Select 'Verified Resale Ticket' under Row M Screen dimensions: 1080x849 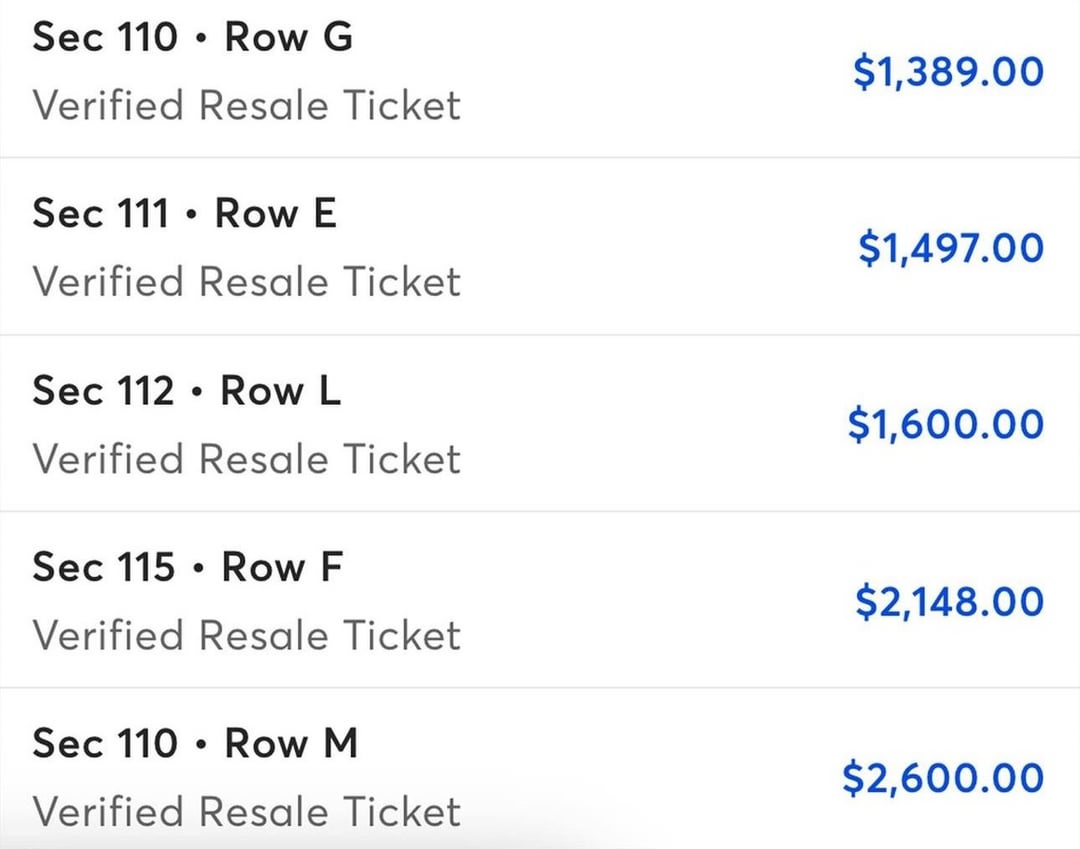246,812
